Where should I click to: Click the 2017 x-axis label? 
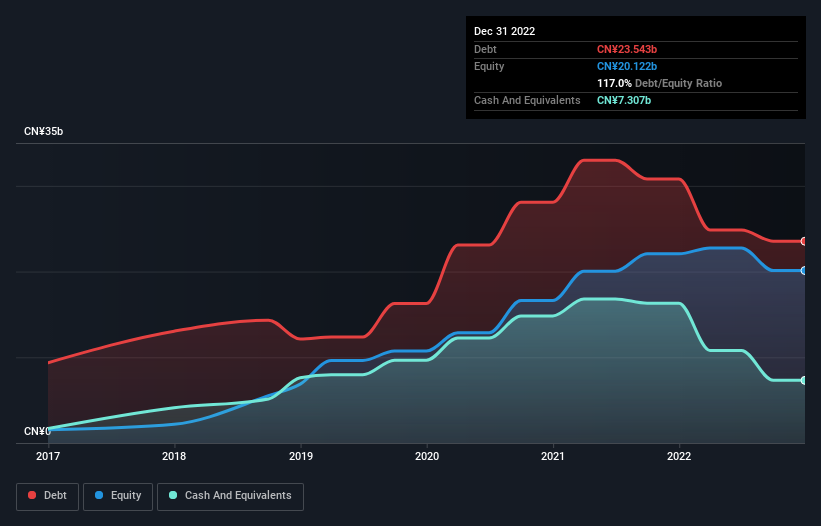point(48,456)
